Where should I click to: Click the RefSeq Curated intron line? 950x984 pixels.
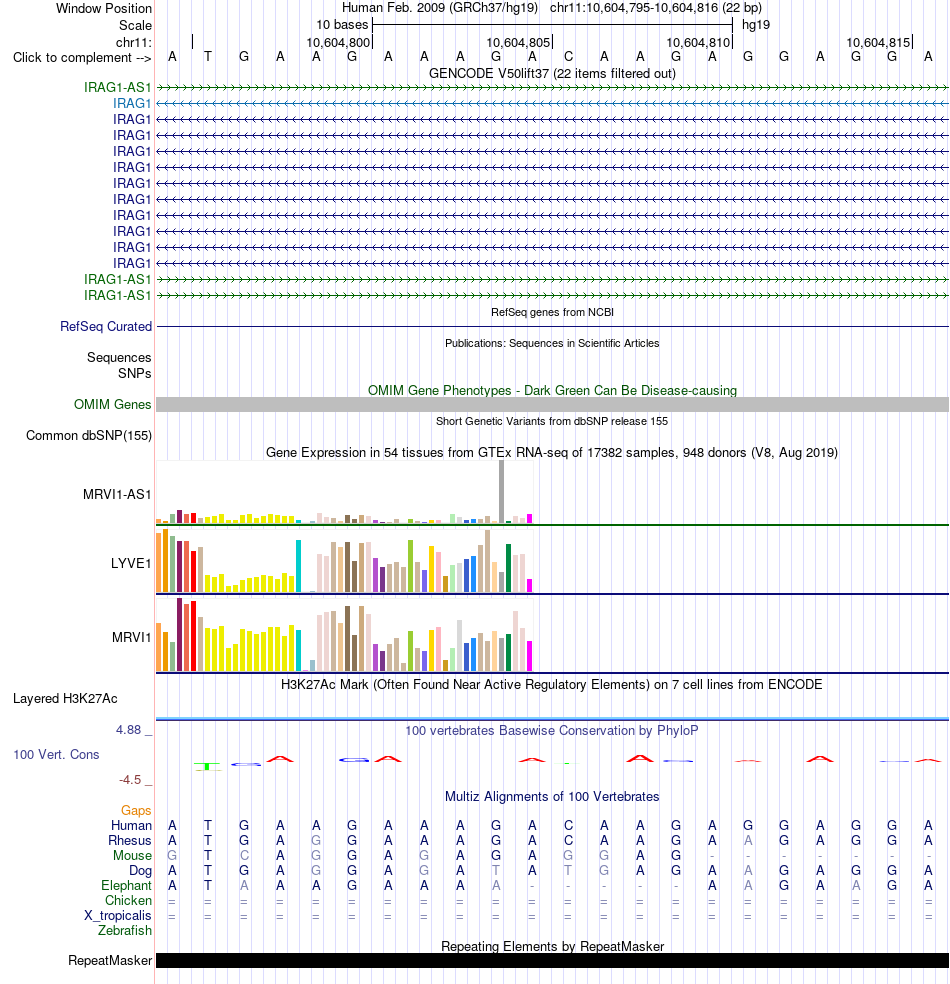coord(552,326)
